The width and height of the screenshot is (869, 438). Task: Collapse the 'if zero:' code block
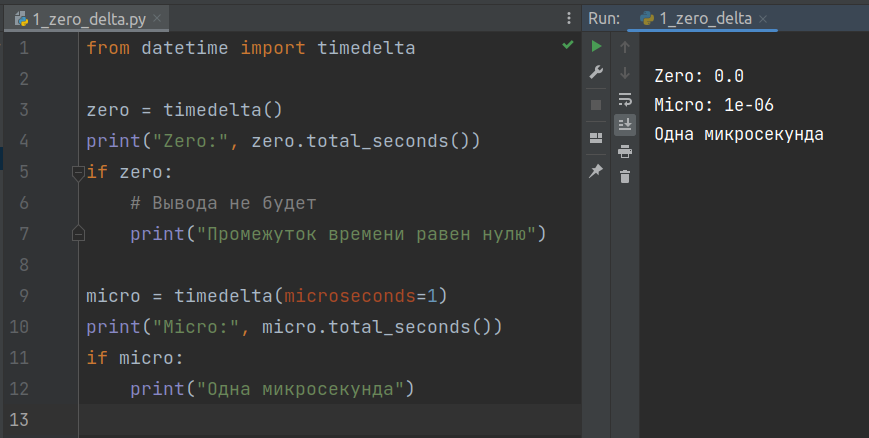(78, 173)
